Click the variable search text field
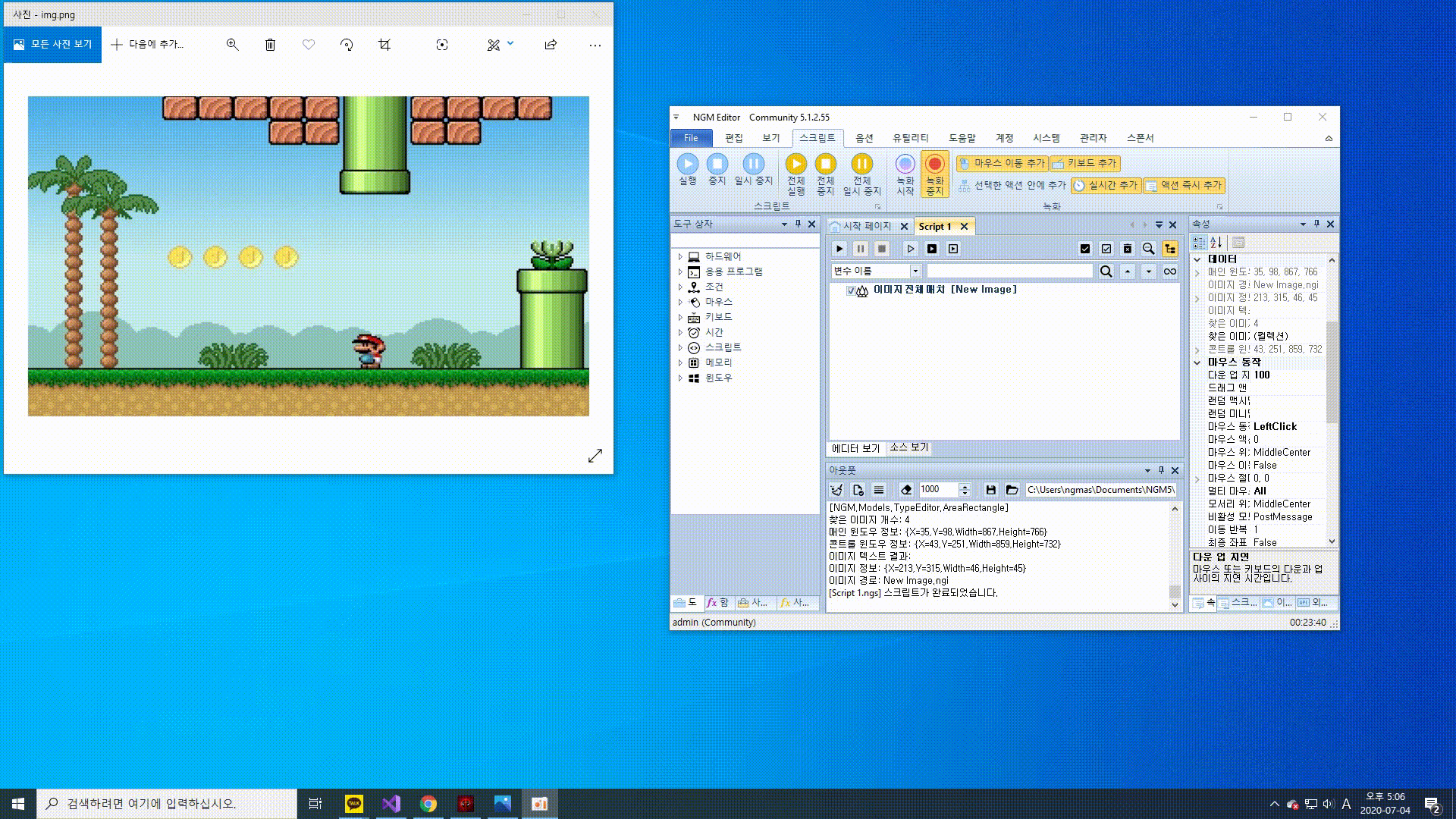The image size is (1456, 819). tap(1009, 271)
